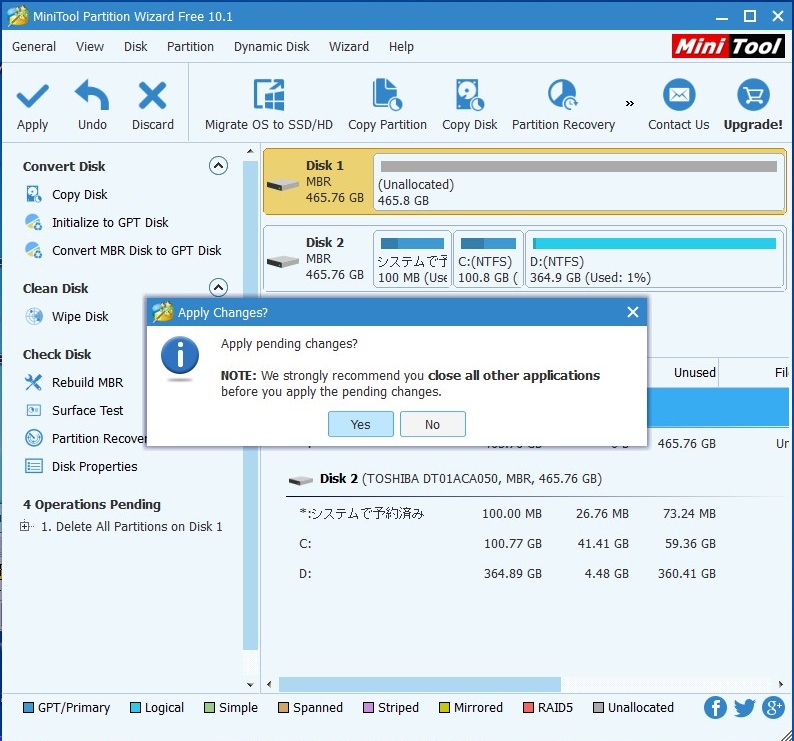Click No in Apply Changes dialog

pyautogui.click(x=432, y=424)
